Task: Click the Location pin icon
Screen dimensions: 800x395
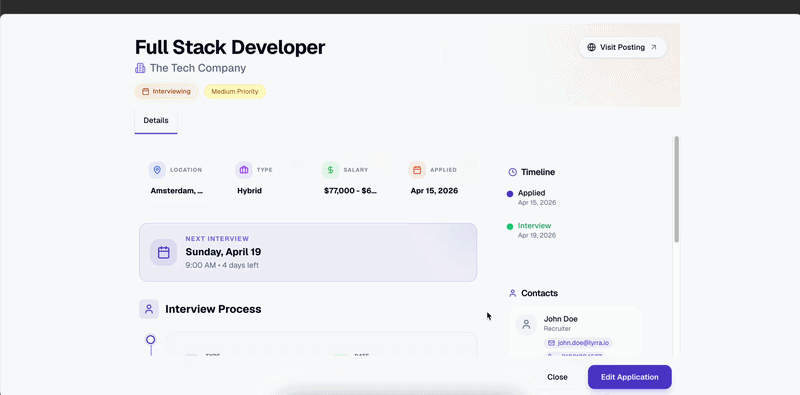Action: tap(157, 170)
